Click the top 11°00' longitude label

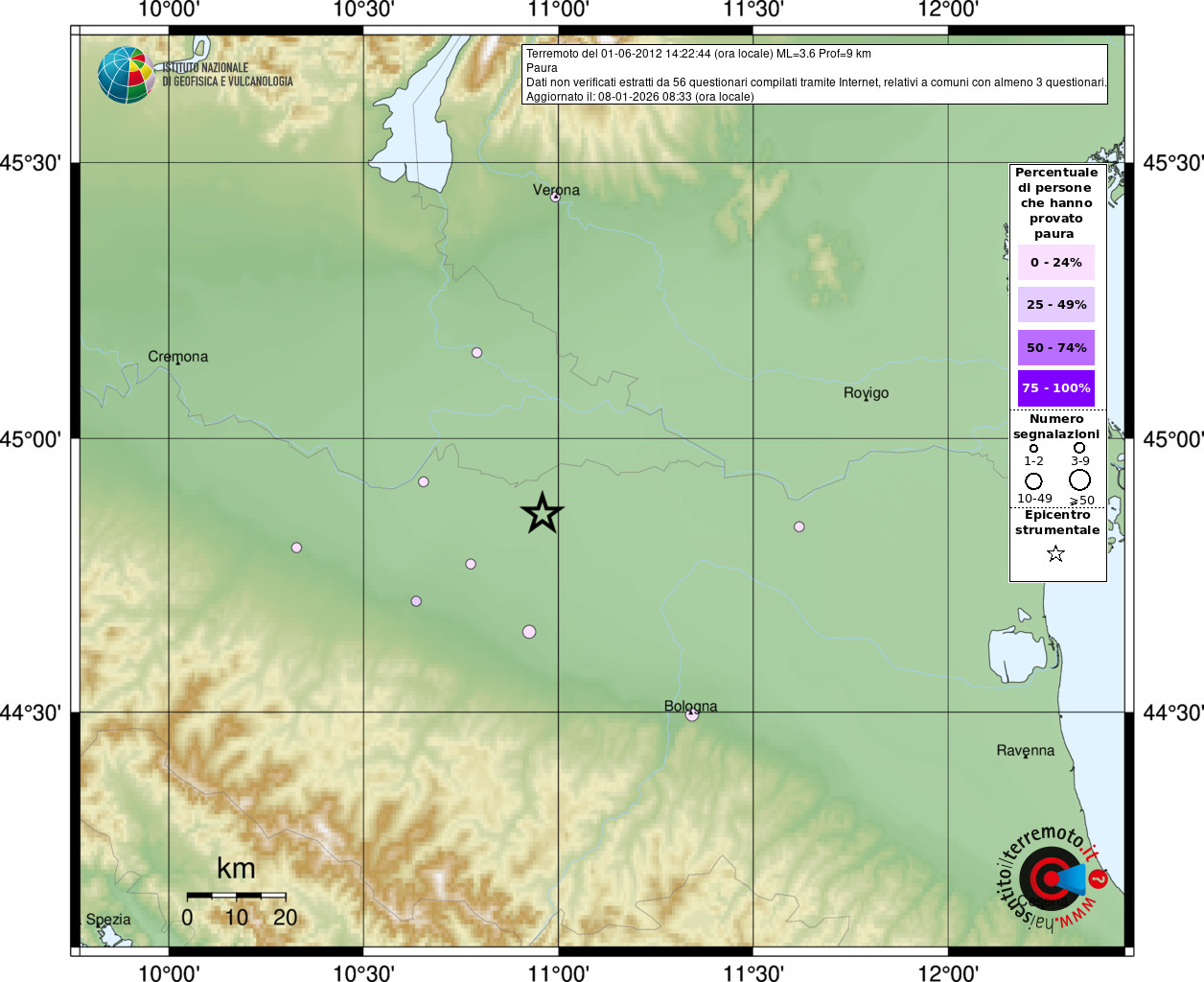pos(558,10)
